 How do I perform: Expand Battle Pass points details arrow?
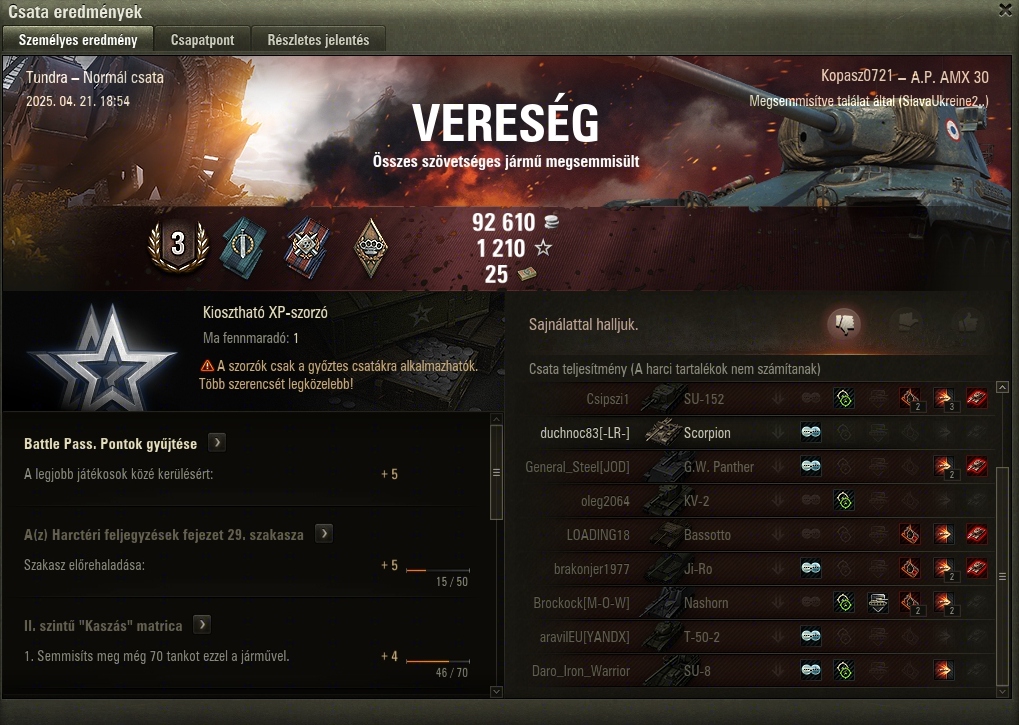pyautogui.click(x=217, y=443)
